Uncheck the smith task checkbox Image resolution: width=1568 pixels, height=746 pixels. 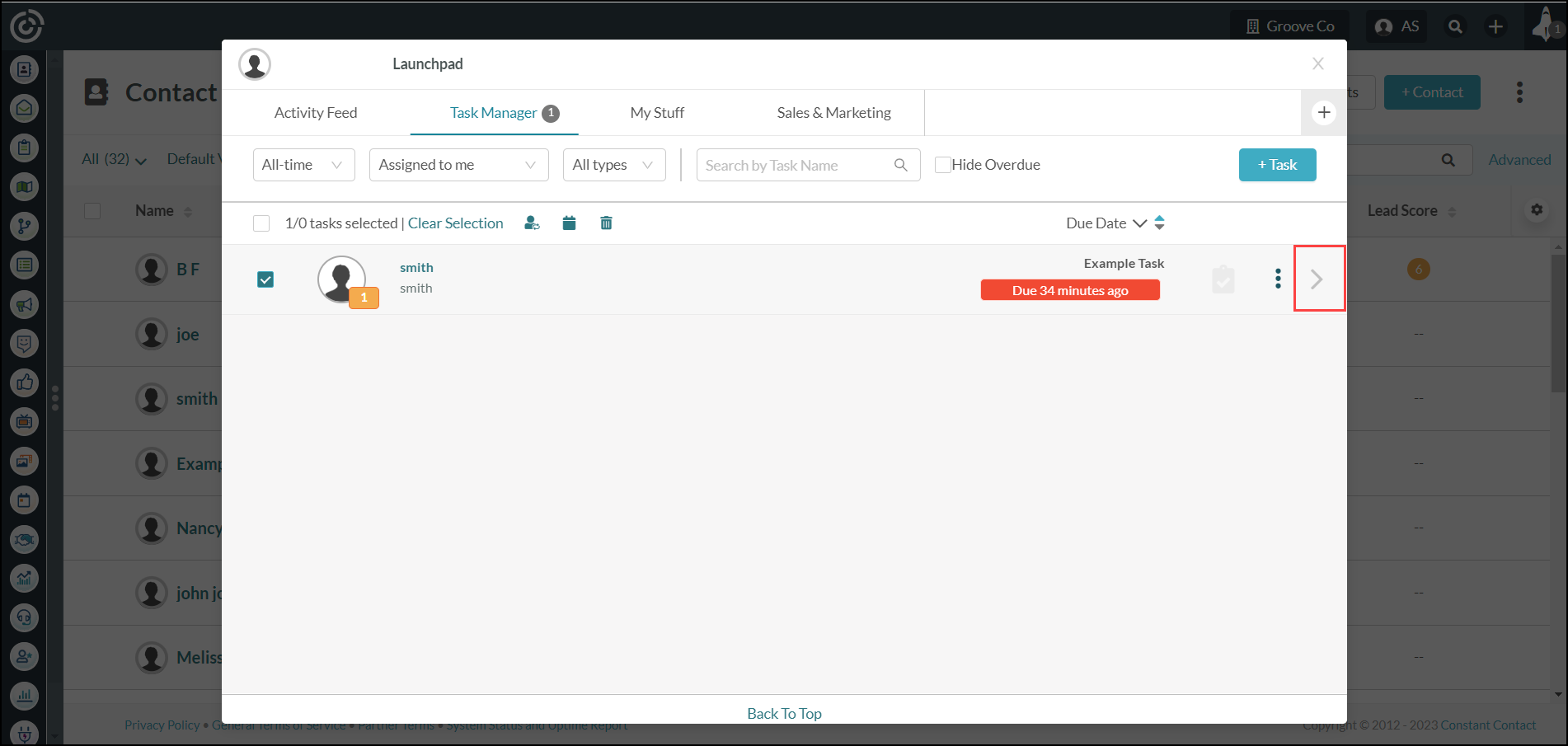pyautogui.click(x=265, y=279)
